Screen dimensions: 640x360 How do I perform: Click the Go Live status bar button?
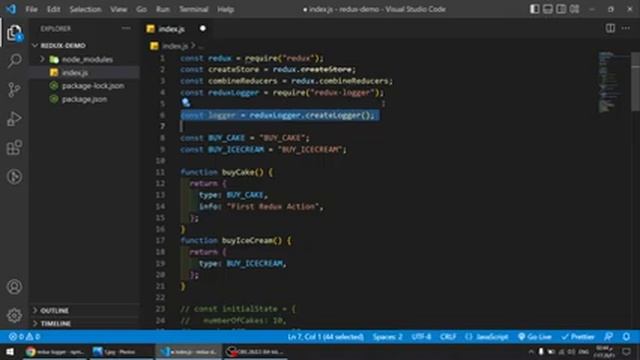pos(535,337)
